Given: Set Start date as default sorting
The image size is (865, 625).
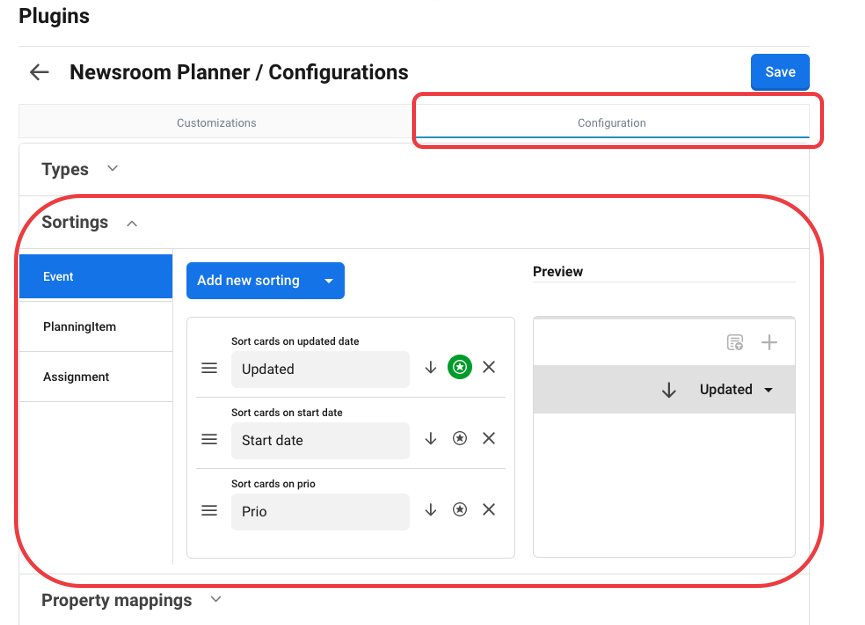Looking at the screenshot, I should click(459, 438).
